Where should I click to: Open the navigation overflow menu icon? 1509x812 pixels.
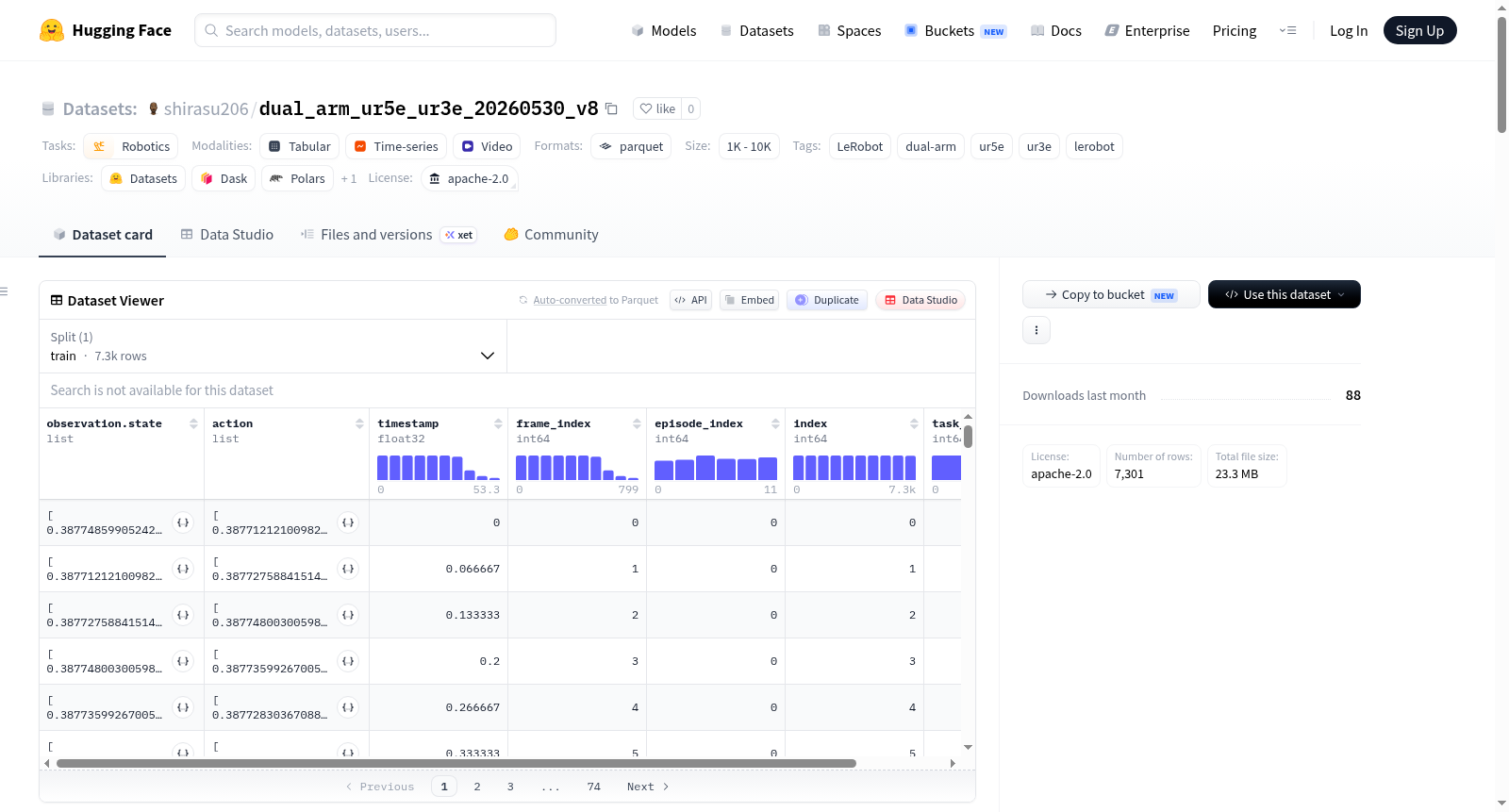click(1287, 30)
